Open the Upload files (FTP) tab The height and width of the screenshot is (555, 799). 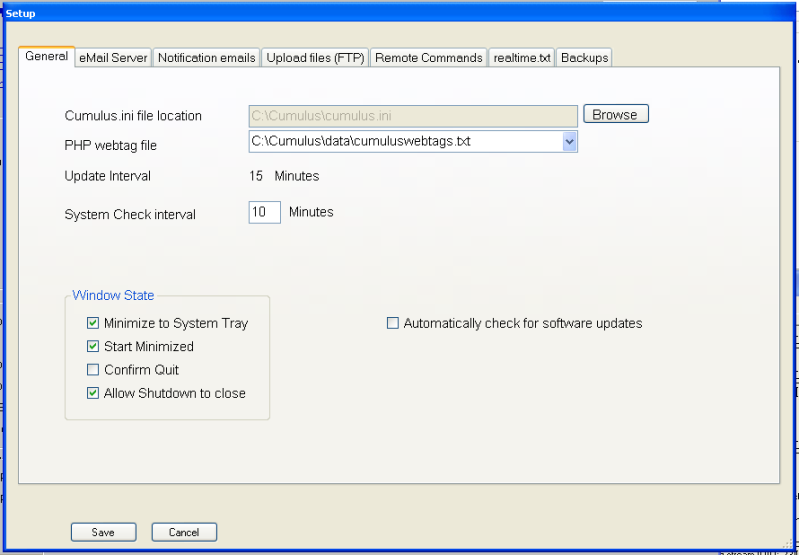click(315, 58)
